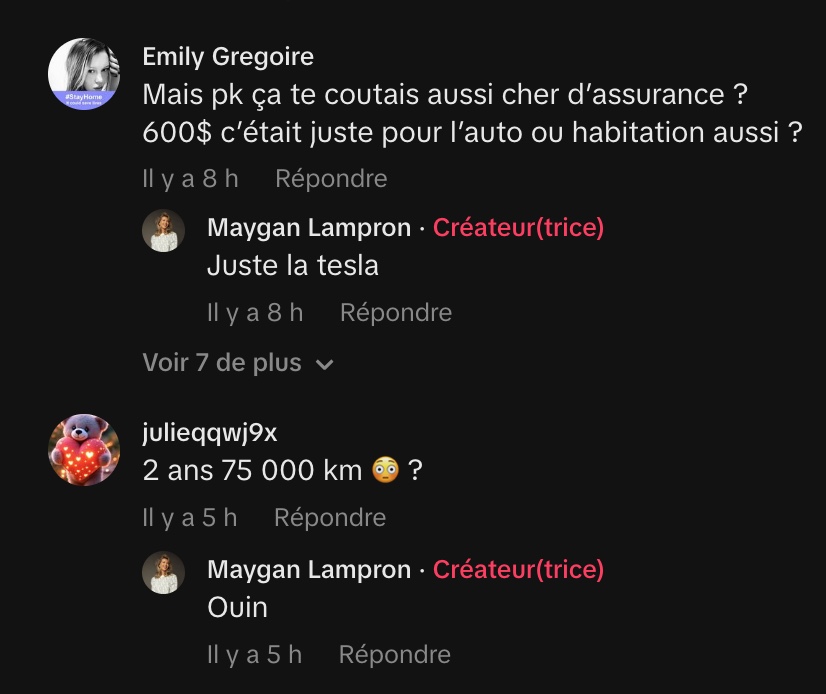The image size is (826, 694).
Task: Click Répondre under 'Juste la tesla'
Action: pos(396,312)
